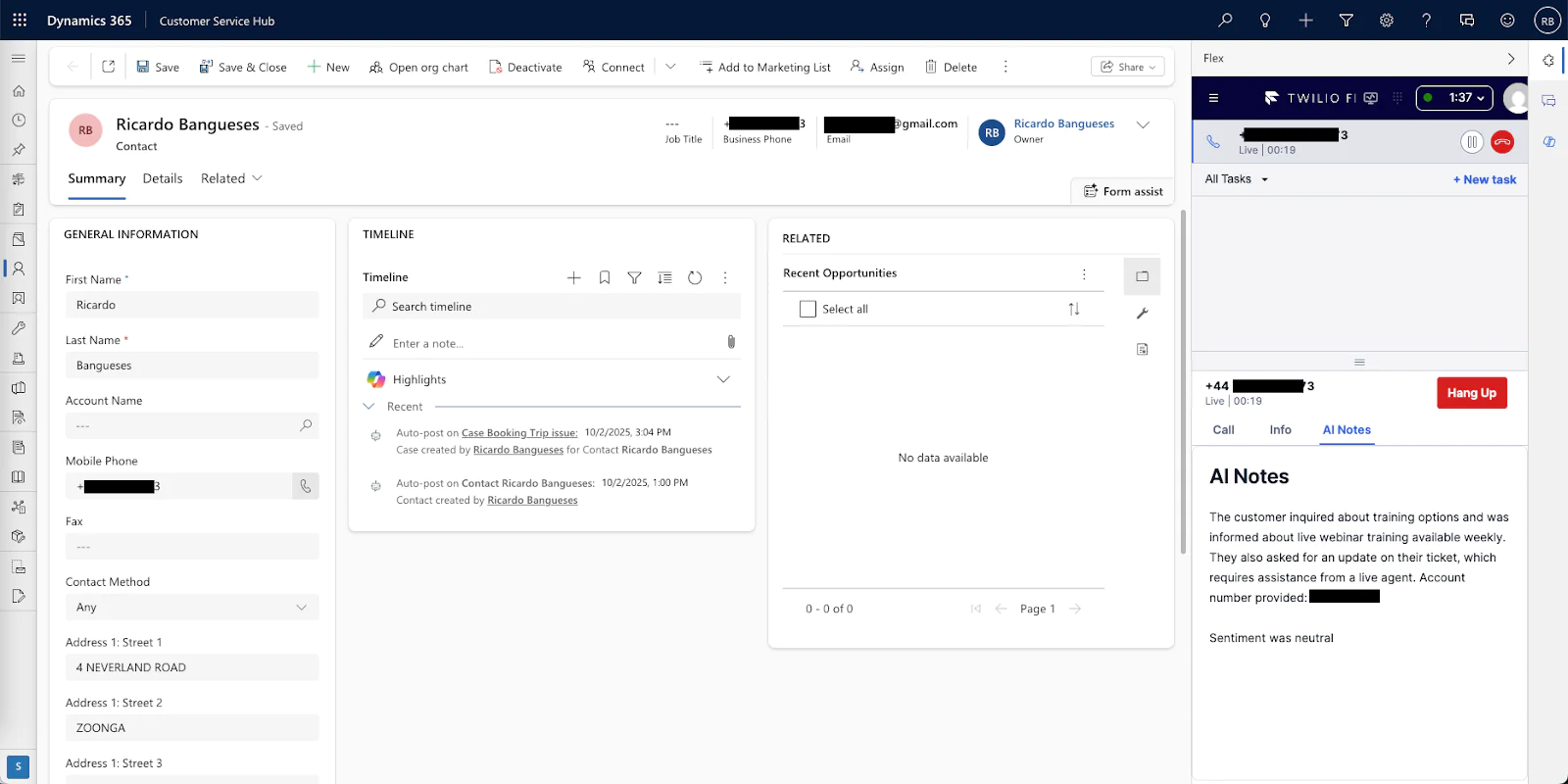Viewport: 1568px width, 784px height.
Task: Open Recent items clock in sidebar
Action: point(18,120)
